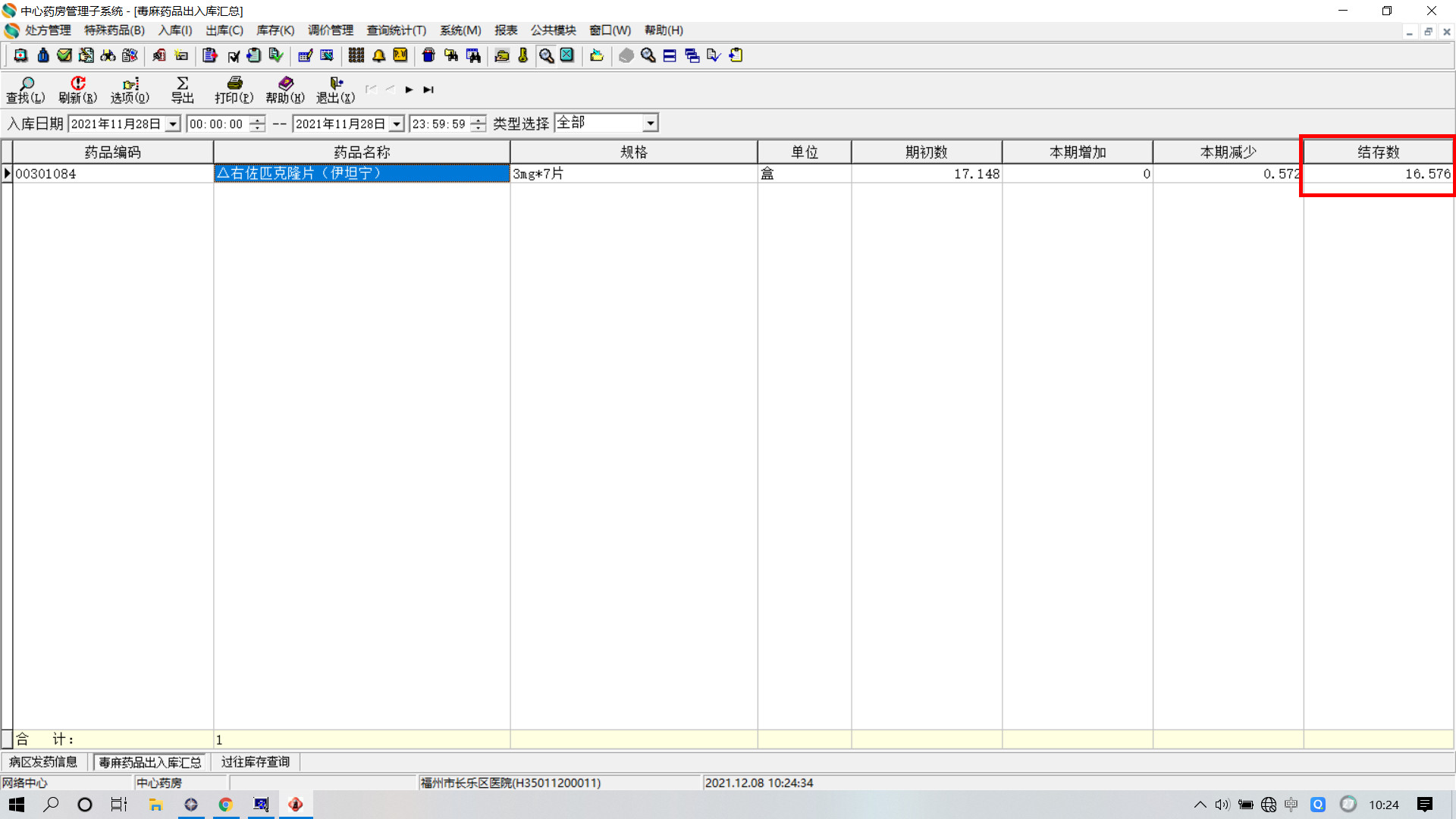Click the 退出(X) exit door icon

335,89
